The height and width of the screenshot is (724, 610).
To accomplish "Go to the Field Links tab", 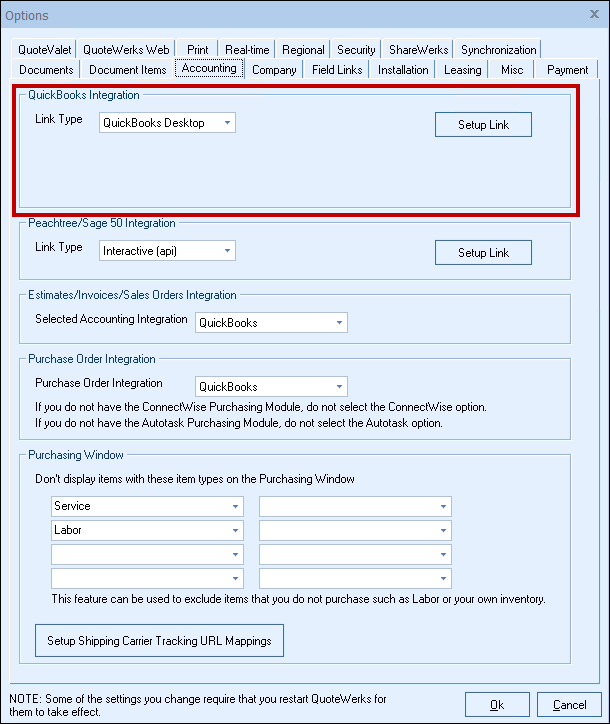I will point(337,70).
